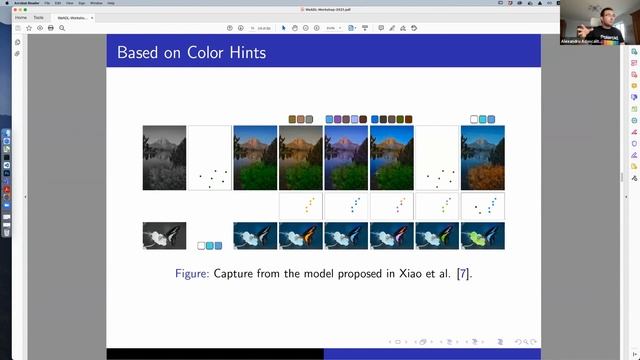Open the Apple menu

point(7,3)
